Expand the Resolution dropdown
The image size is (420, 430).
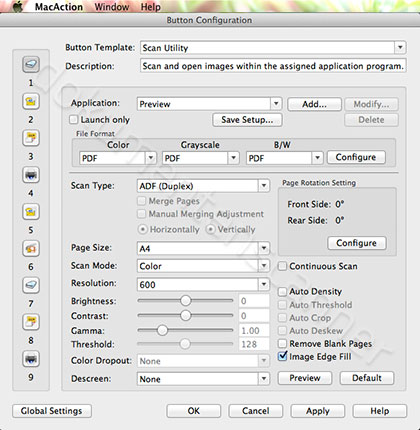tap(203, 284)
